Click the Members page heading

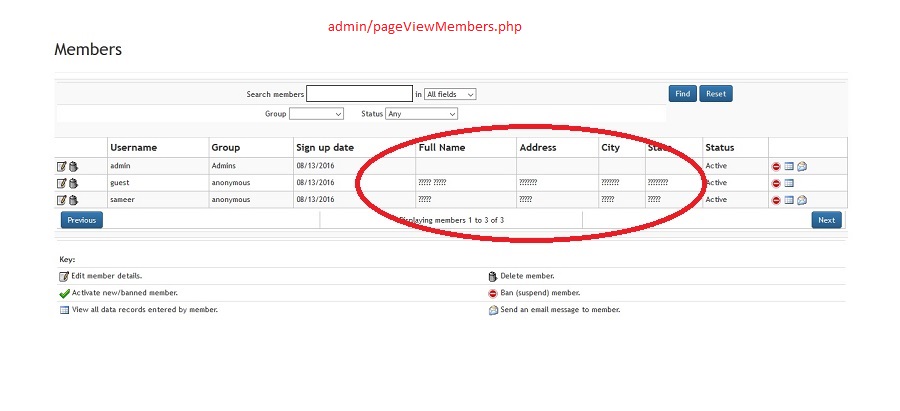[88, 49]
